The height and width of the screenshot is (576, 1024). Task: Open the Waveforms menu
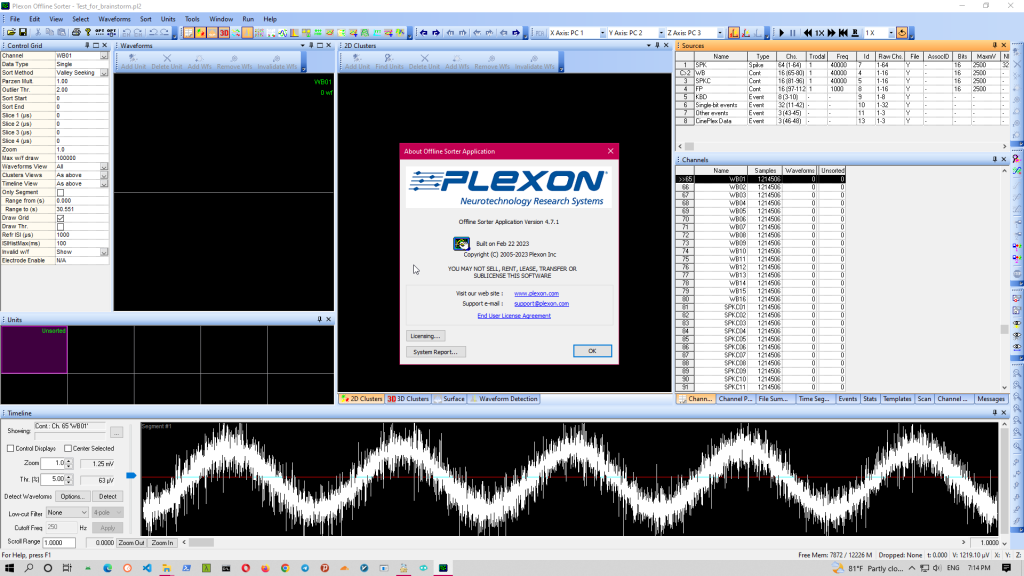pos(114,19)
